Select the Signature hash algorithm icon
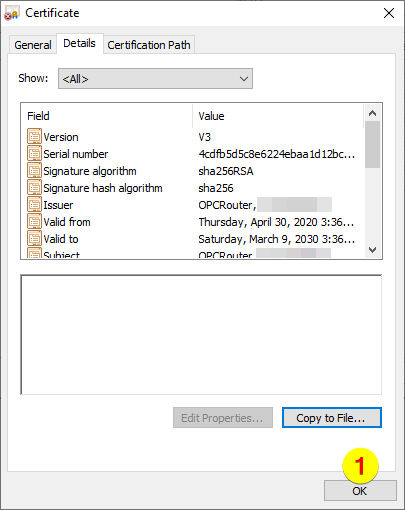Image resolution: width=405 pixels, height=510 pixels. coord(34,188)
